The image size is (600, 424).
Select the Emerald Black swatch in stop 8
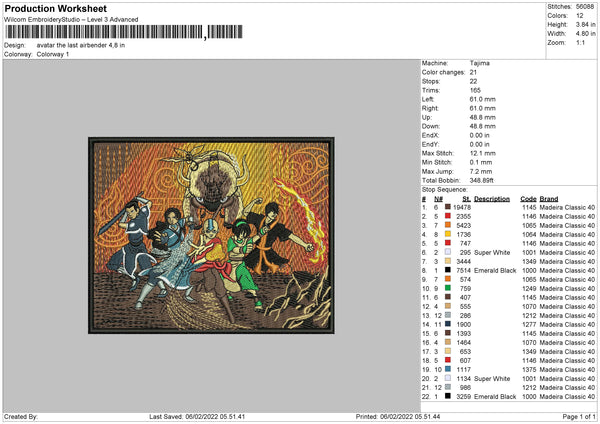(448, 270)
